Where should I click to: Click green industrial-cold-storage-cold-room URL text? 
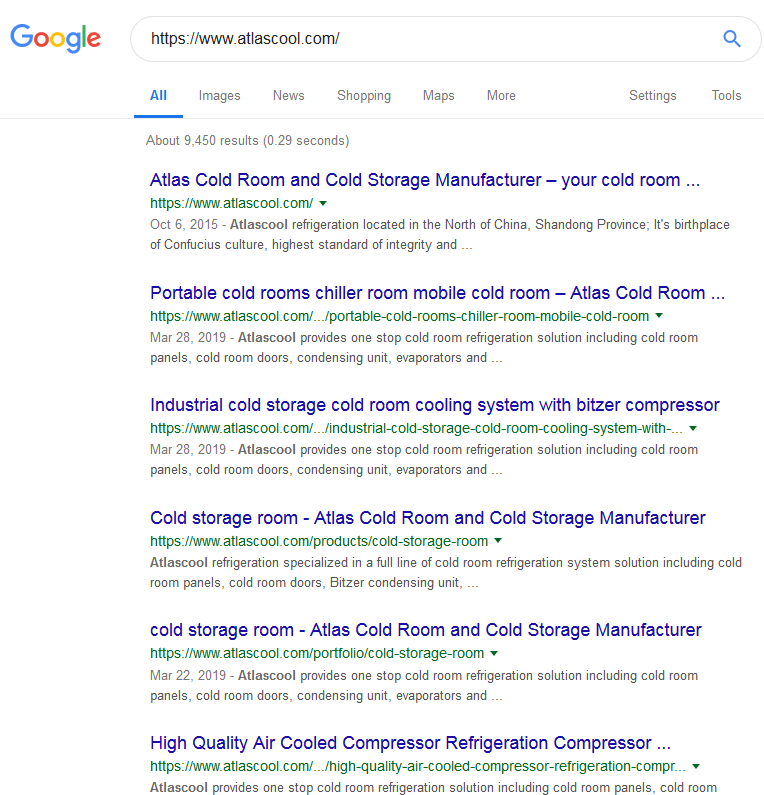[416, 428]
